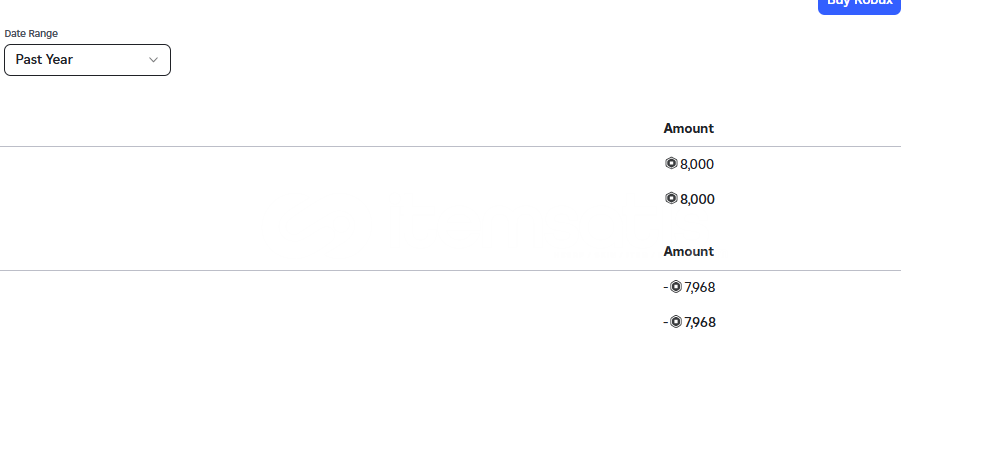Click the Past Year text inside the combo box
The width and height of the screenshot is (990, 452).
point(44,59)
